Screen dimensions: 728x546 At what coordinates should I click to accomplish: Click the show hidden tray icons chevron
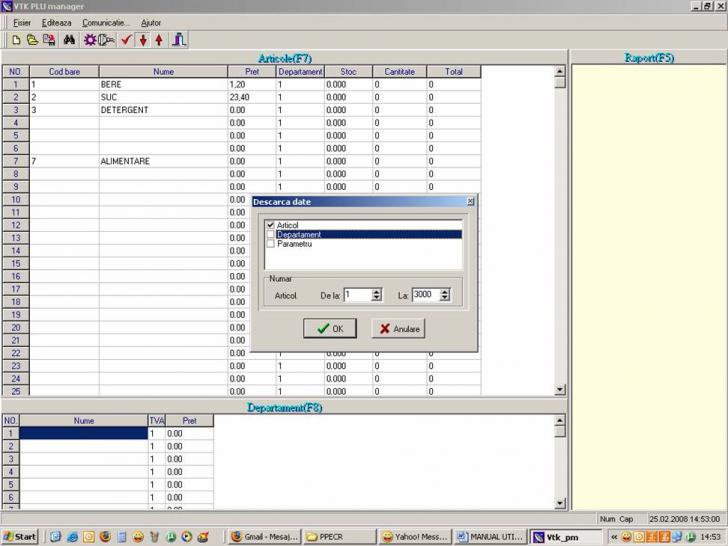tap(614, 537)
